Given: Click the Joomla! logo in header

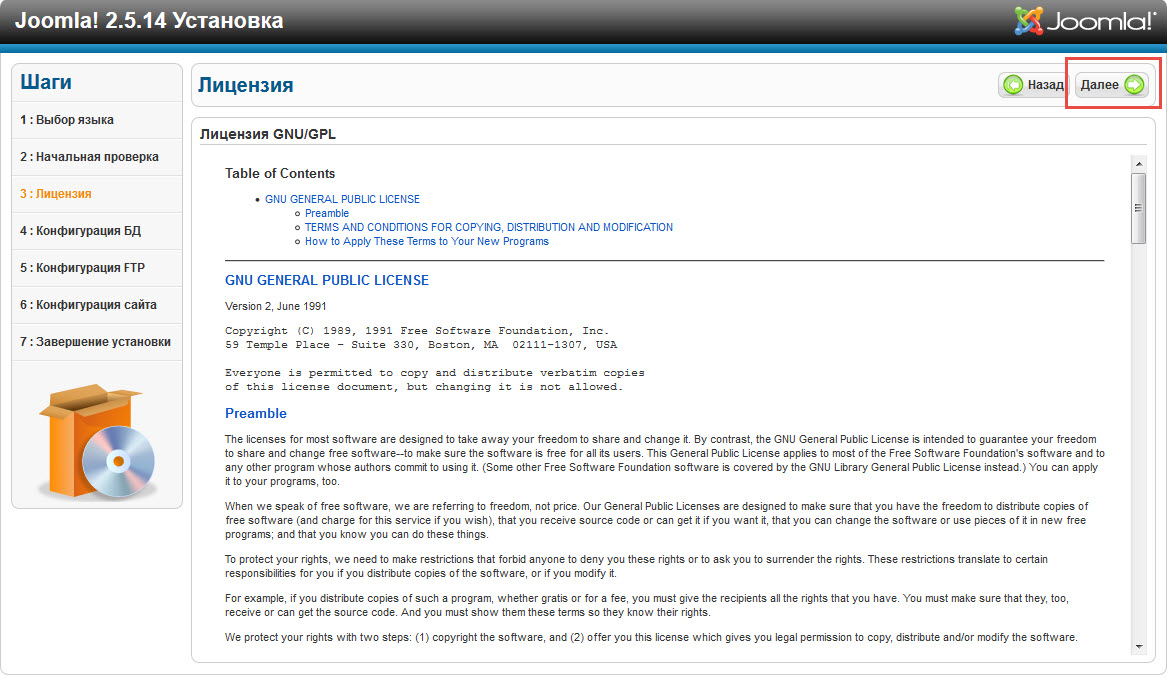Looking at the screenshot, I should pyautogui.click(x=1085, y=21).
